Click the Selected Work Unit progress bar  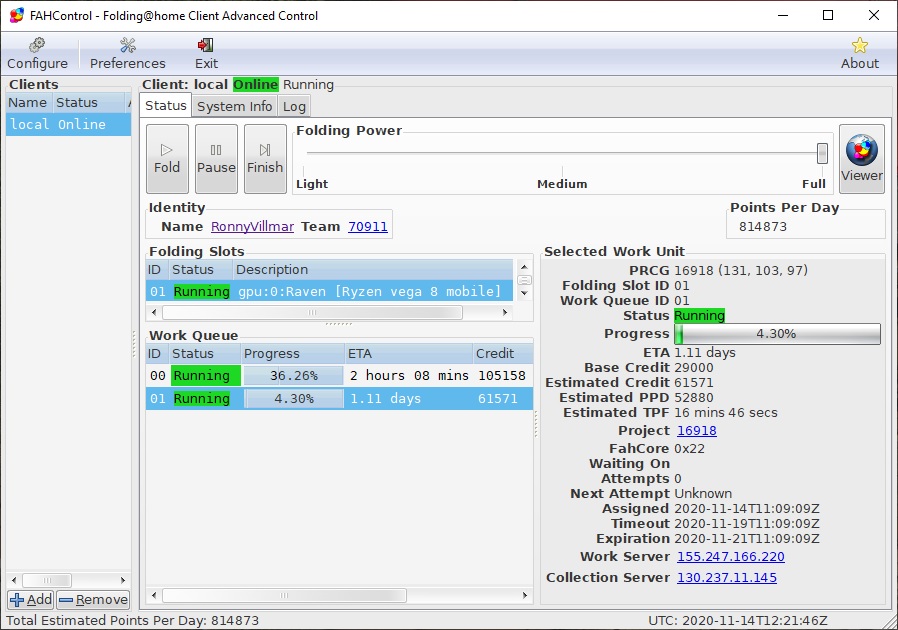click(777, 334)
